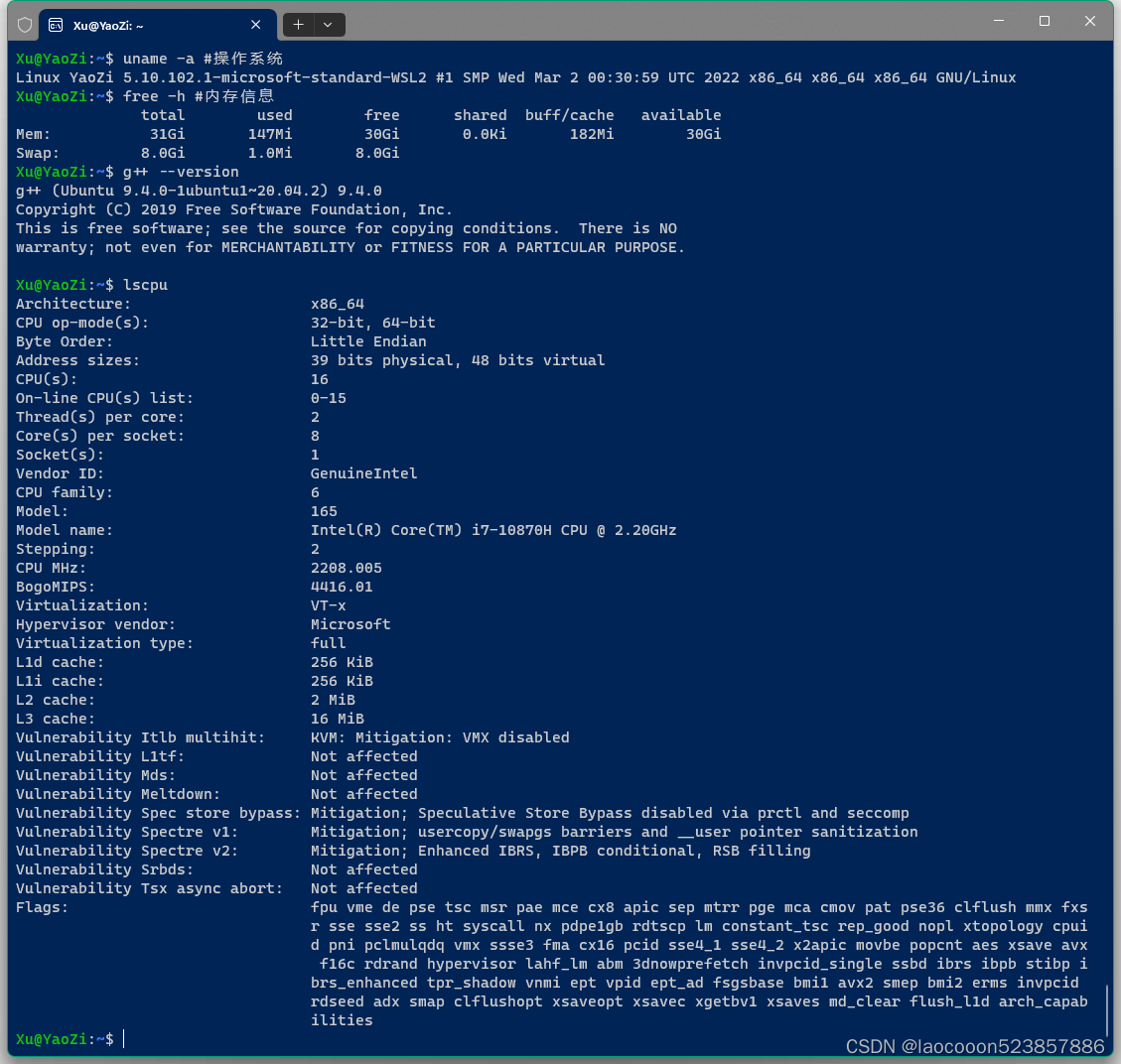Minimize the terminal window
Screen dimensions: 1121x1064
999,21
